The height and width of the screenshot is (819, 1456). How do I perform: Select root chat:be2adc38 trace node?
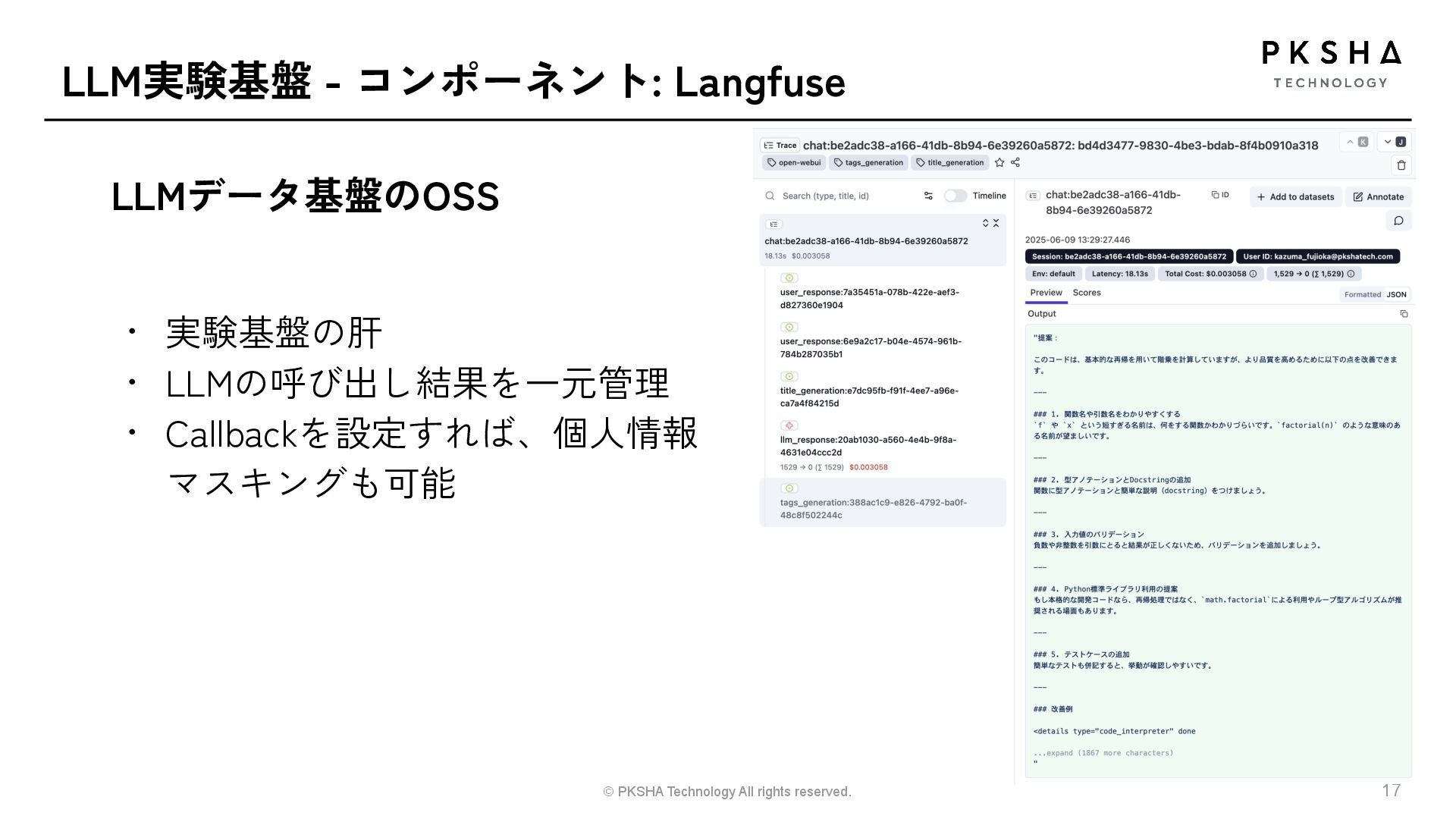coord(883,240)
